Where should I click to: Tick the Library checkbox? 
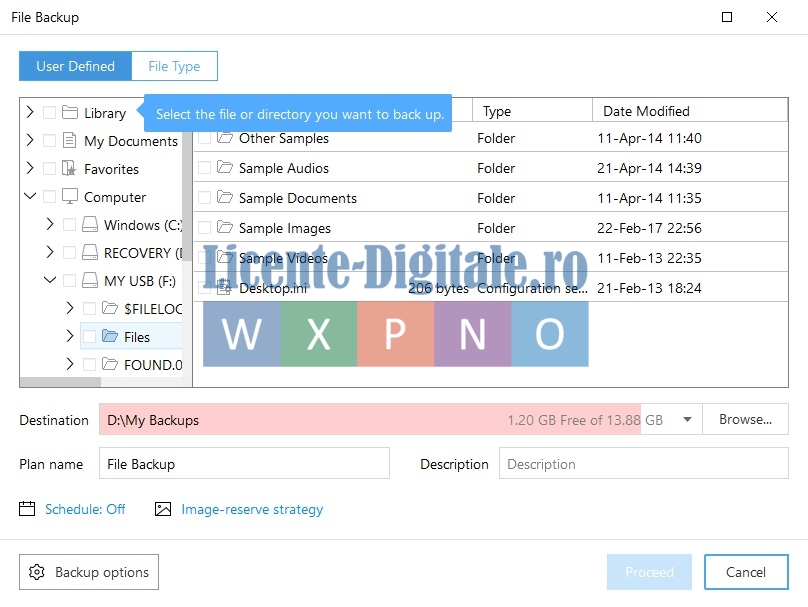[49, 112]
